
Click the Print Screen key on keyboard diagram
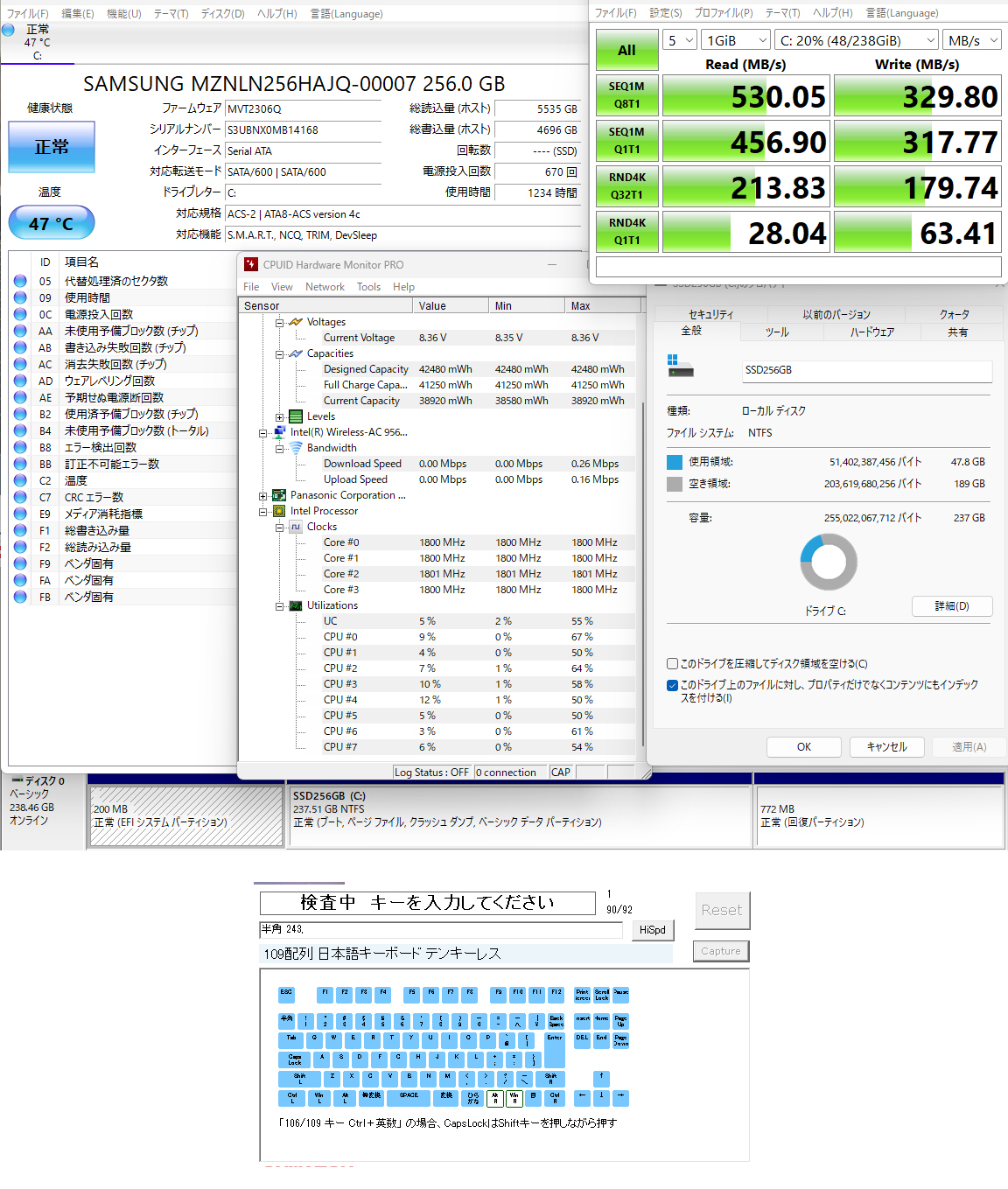[x=582, y=995]
